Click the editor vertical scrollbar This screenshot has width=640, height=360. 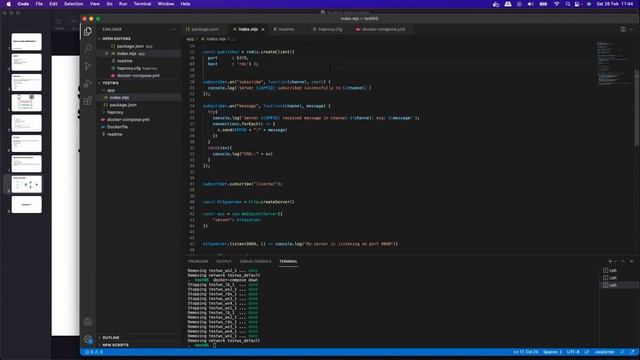coord(637,108)
